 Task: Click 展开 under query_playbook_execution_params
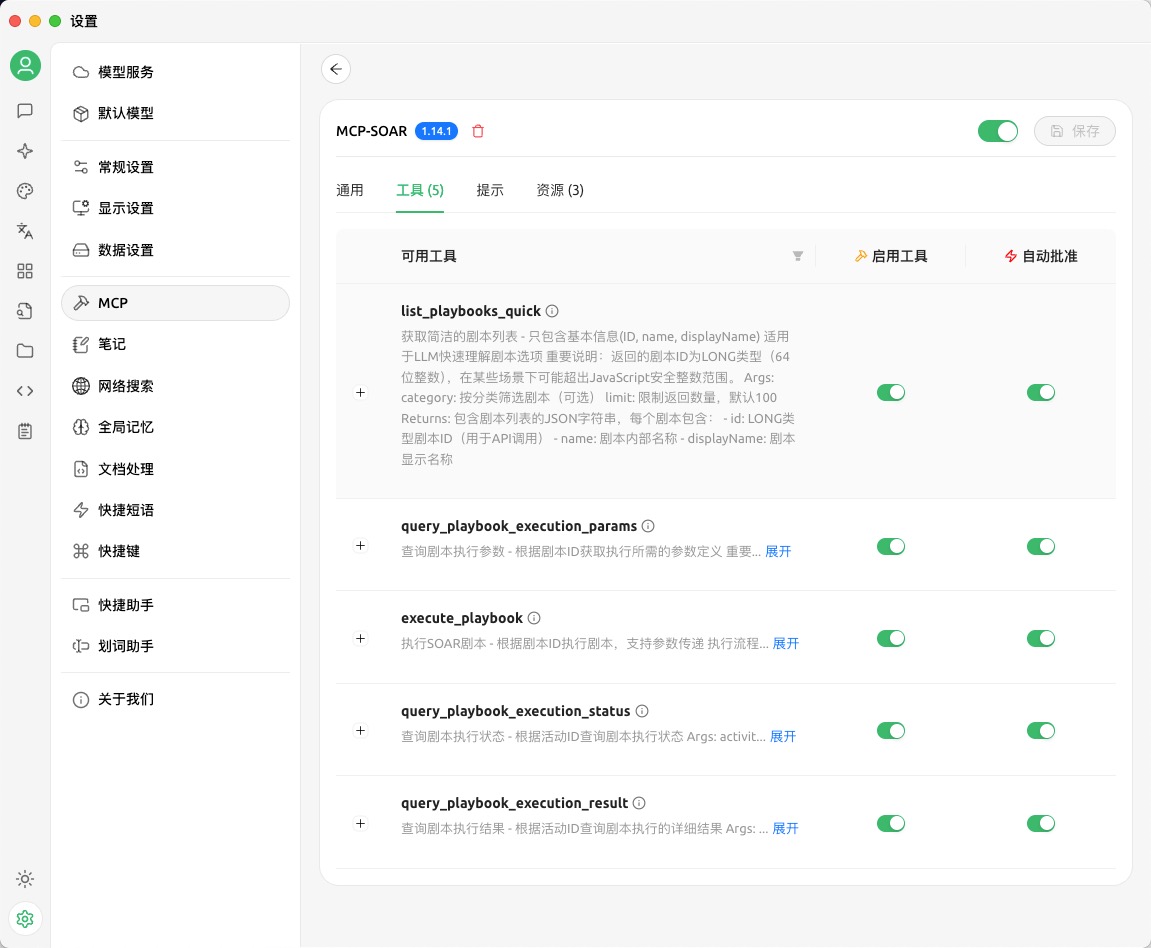tap(778, 551)
